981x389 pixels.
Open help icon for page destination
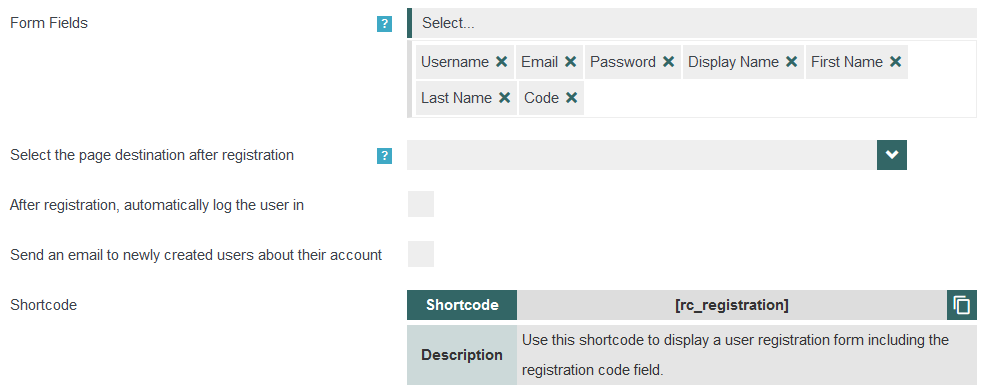click(385, 156)
